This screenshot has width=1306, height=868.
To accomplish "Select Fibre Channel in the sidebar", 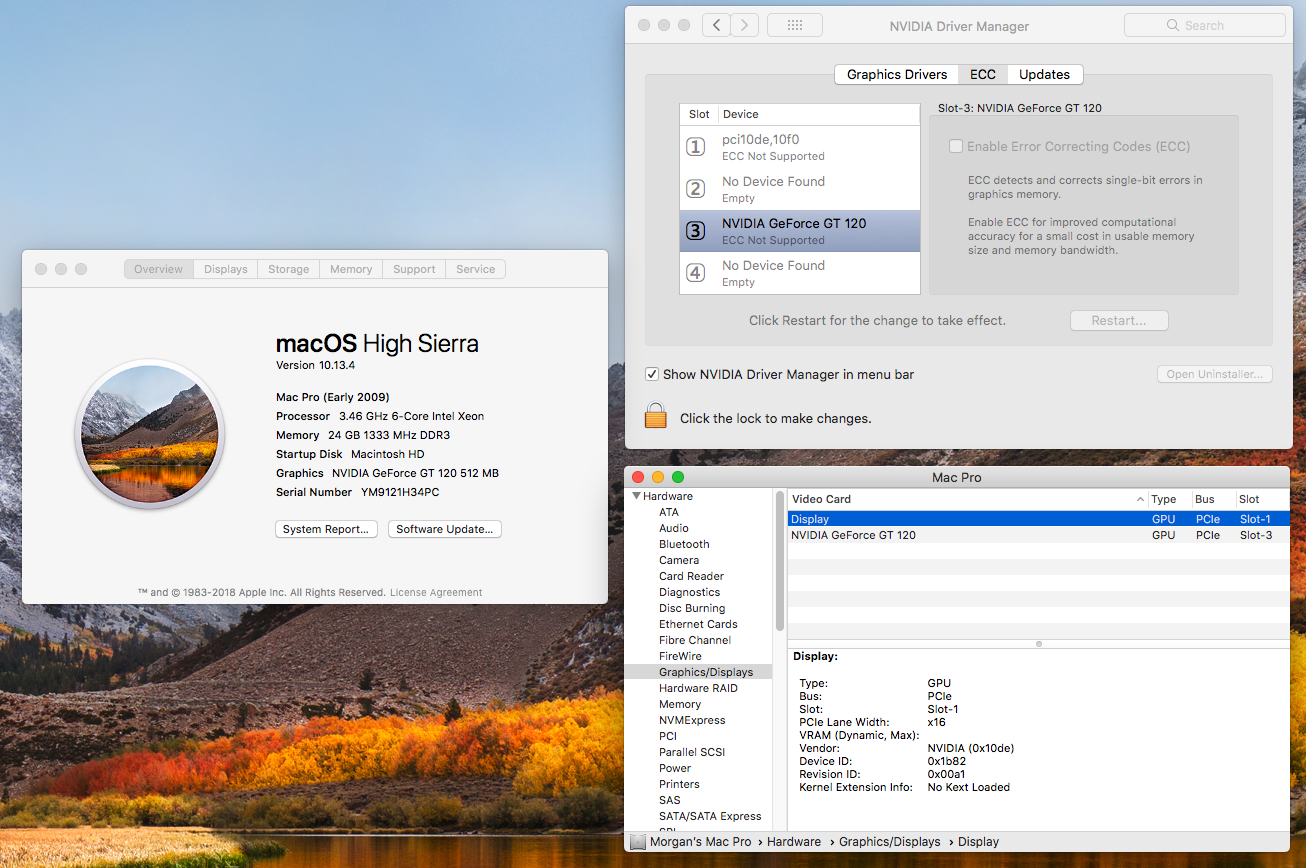I will (x=695, y=640).
